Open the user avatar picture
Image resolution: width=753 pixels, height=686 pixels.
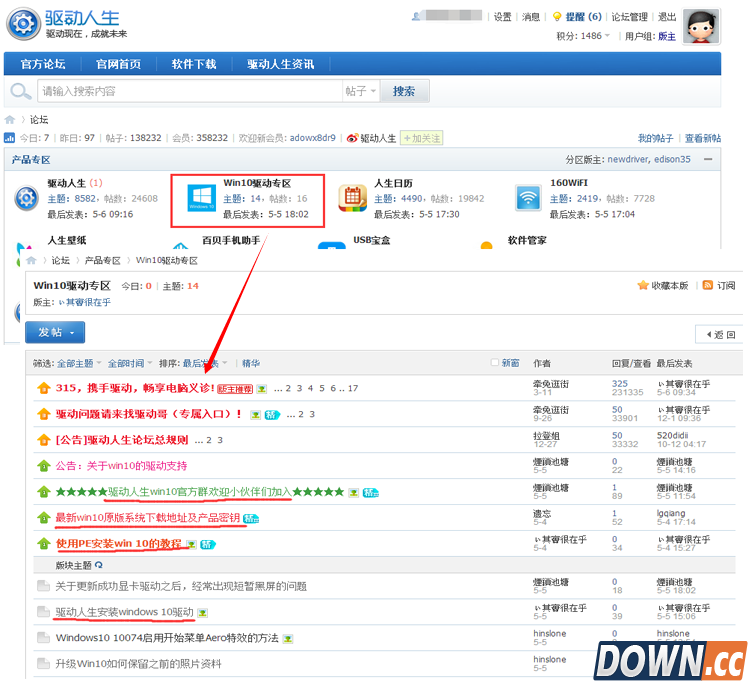(x=701, y=26)
